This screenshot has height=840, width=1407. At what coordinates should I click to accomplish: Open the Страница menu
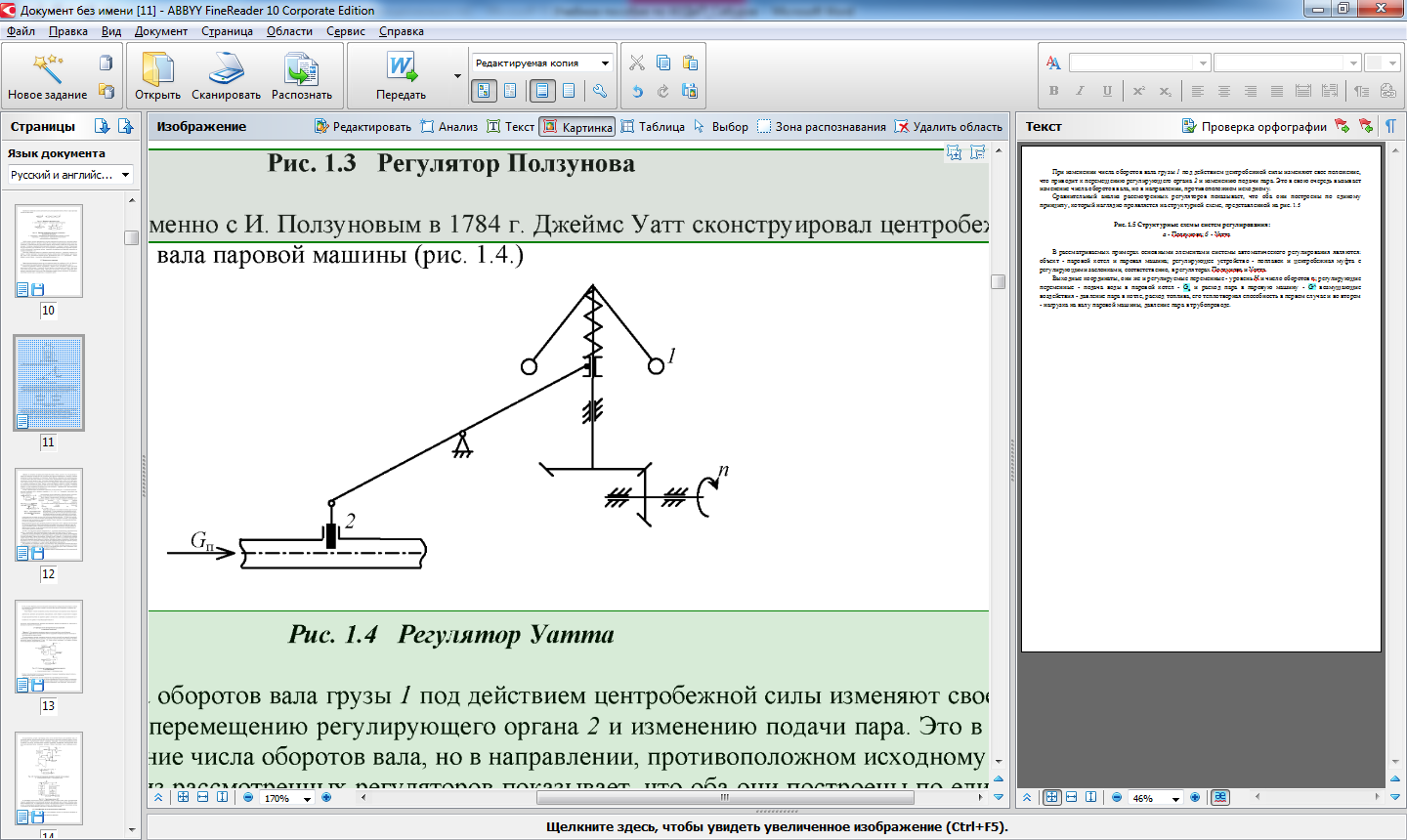(x=228, y=31)
